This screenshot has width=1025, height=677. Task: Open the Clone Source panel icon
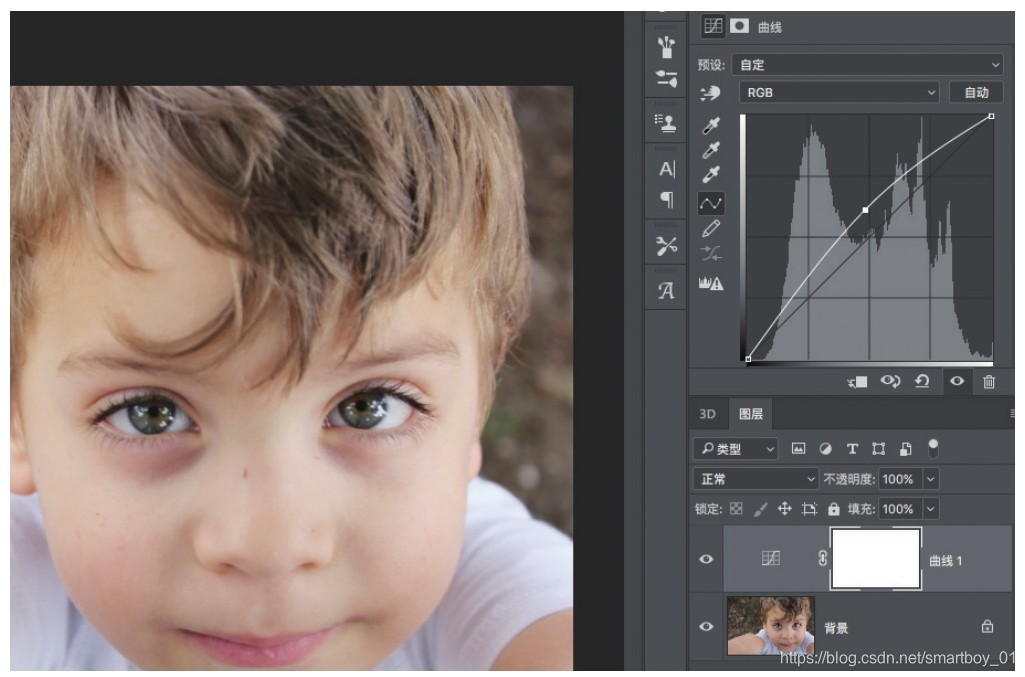[665, 122]
